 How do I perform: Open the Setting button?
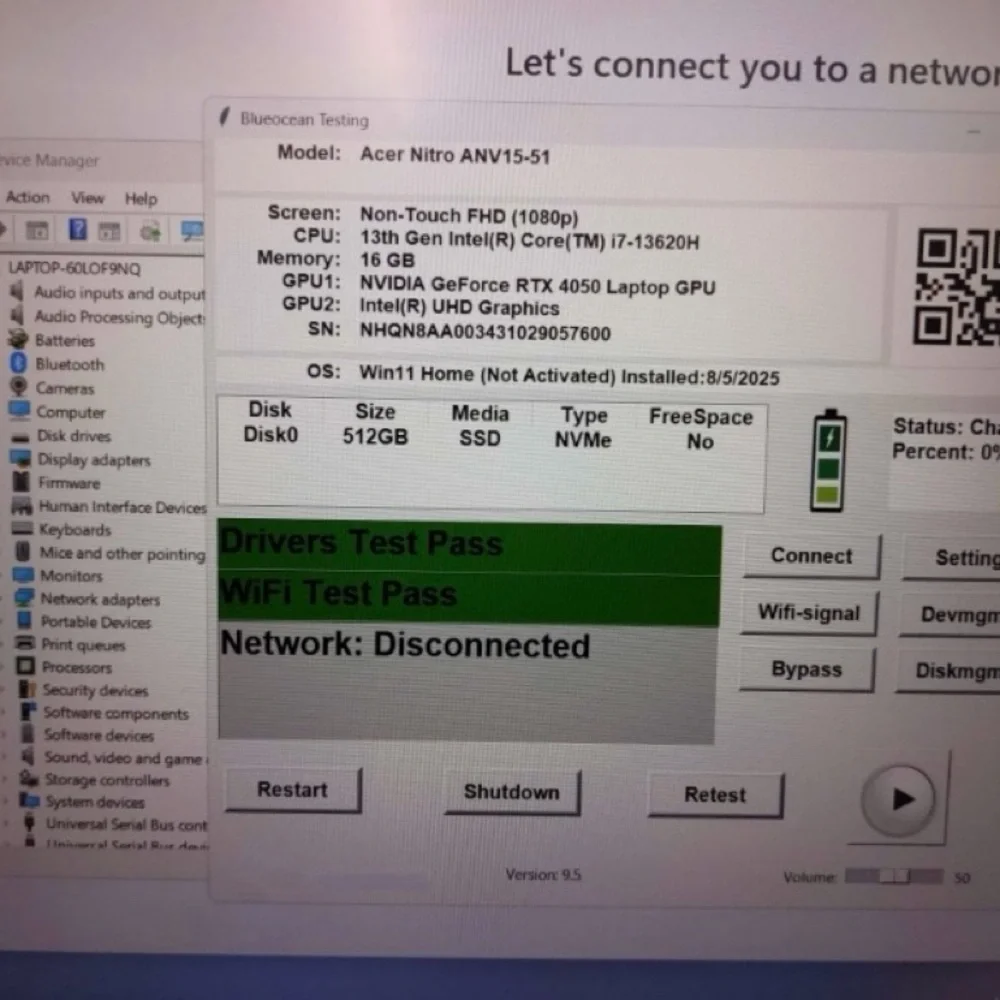tap(953, 558)
